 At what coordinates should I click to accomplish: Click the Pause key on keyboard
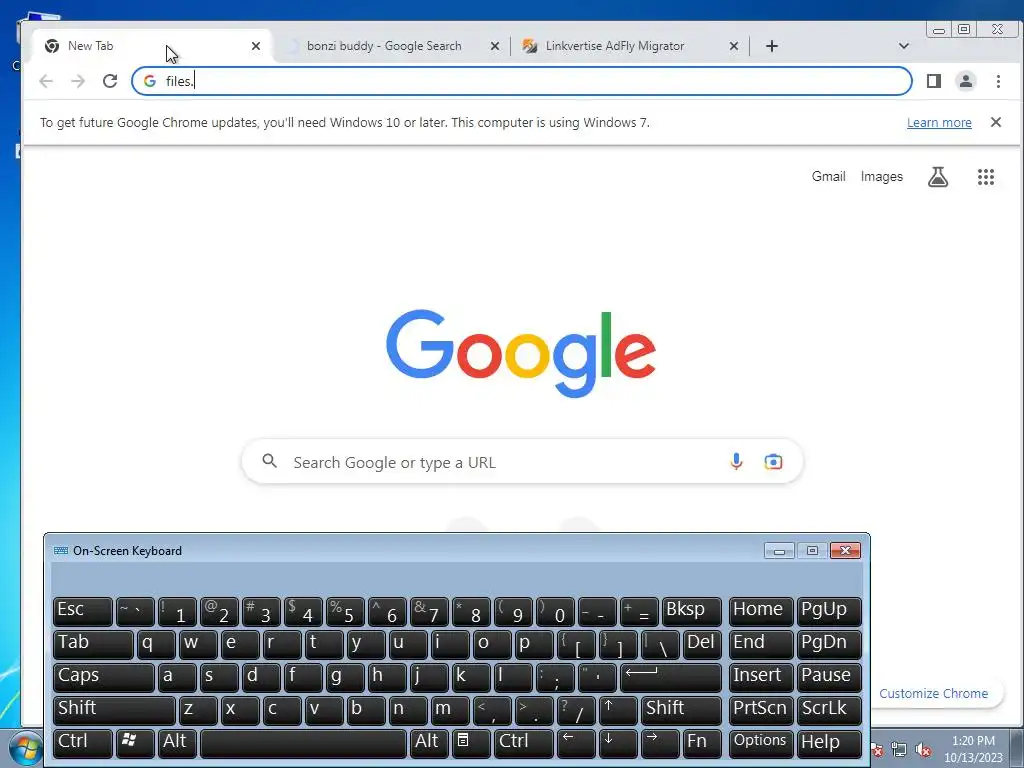[x=829, y=677]
